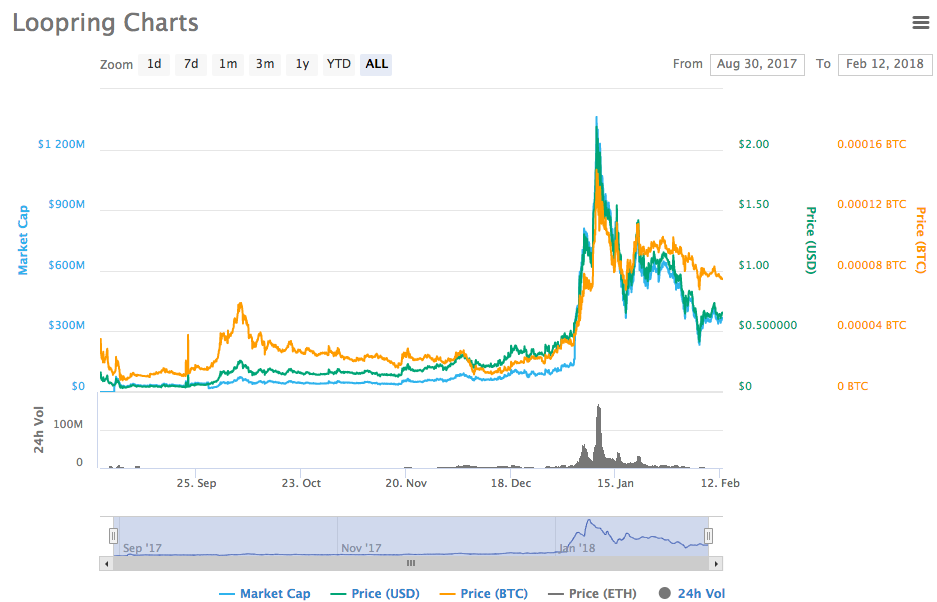Click the $900M market cap axis label
The height and width of the screenshot is (602, 937).
tap(66, 204)
